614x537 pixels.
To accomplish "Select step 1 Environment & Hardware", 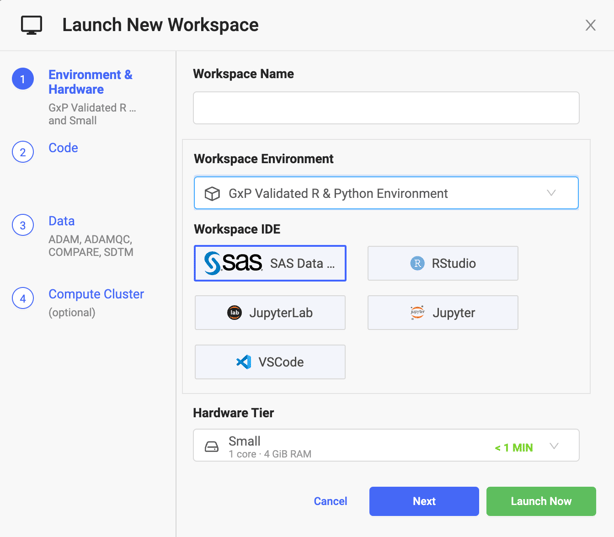I will (x=90, y=82).
